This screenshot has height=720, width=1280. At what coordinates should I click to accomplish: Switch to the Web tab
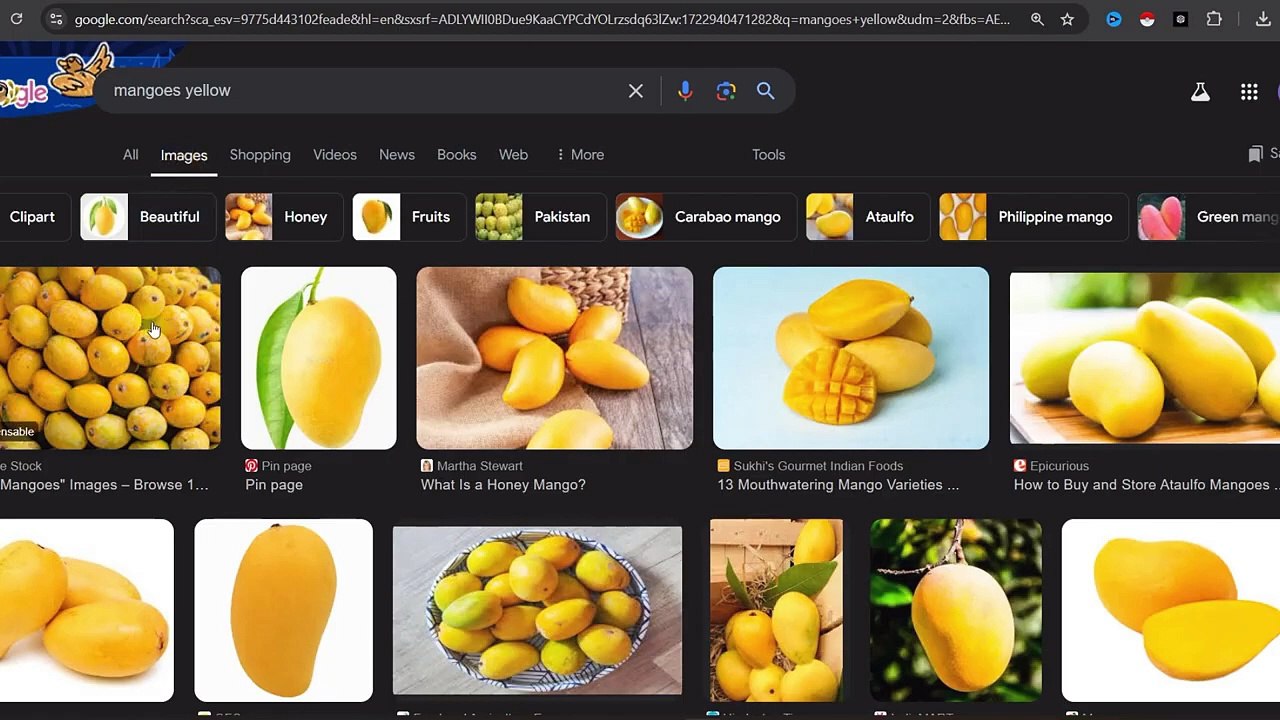click(513, 155)
